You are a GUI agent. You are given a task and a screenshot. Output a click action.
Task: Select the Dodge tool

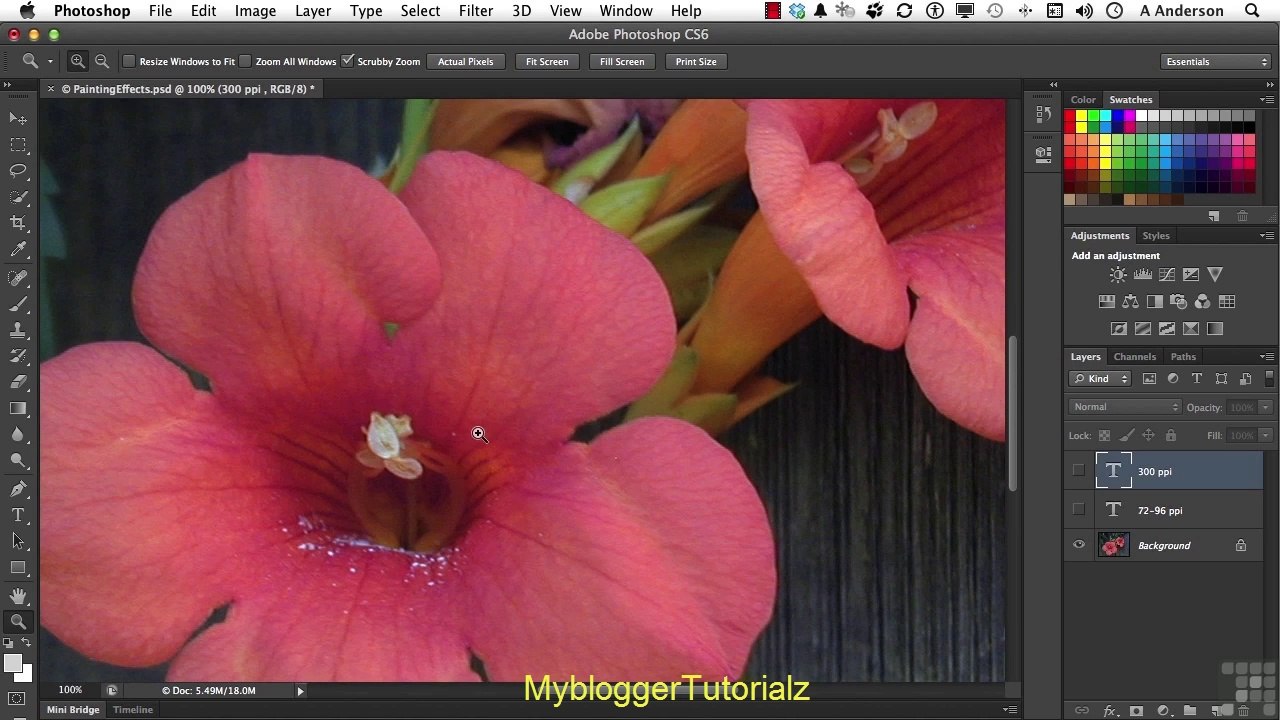coord(18,460)
